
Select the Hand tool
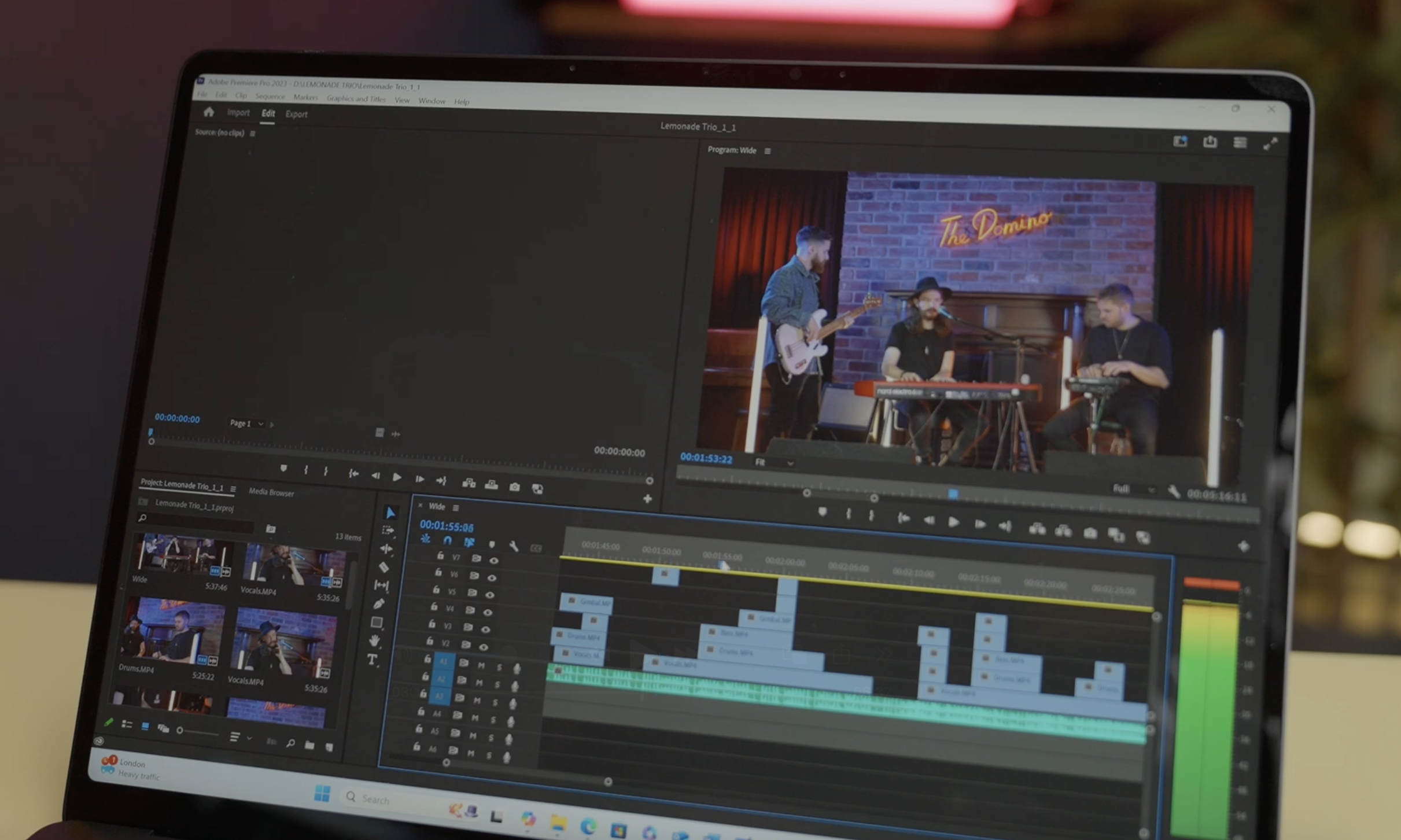(x=375, y=640)
